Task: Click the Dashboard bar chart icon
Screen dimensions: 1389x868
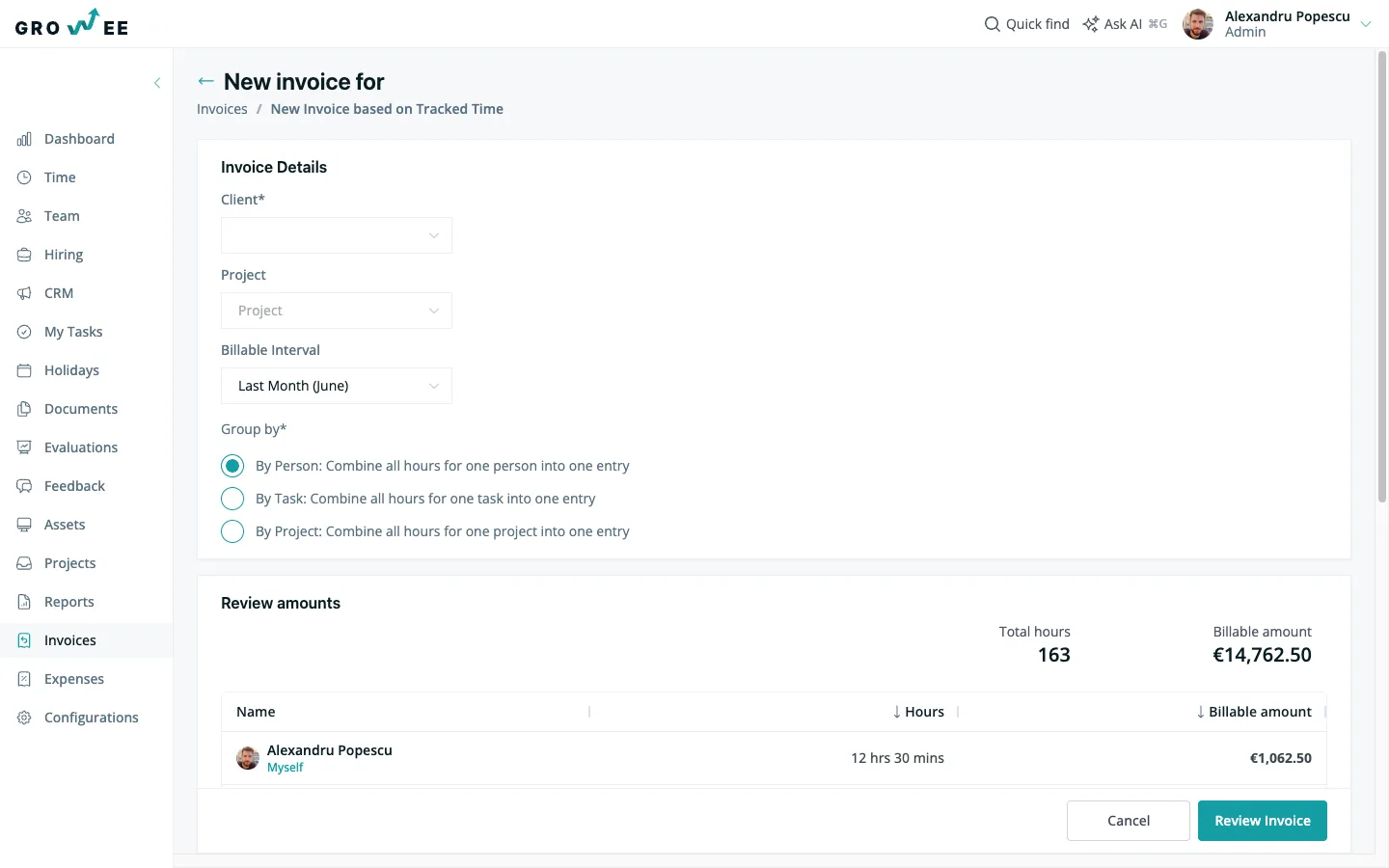Action: (24, 139)
